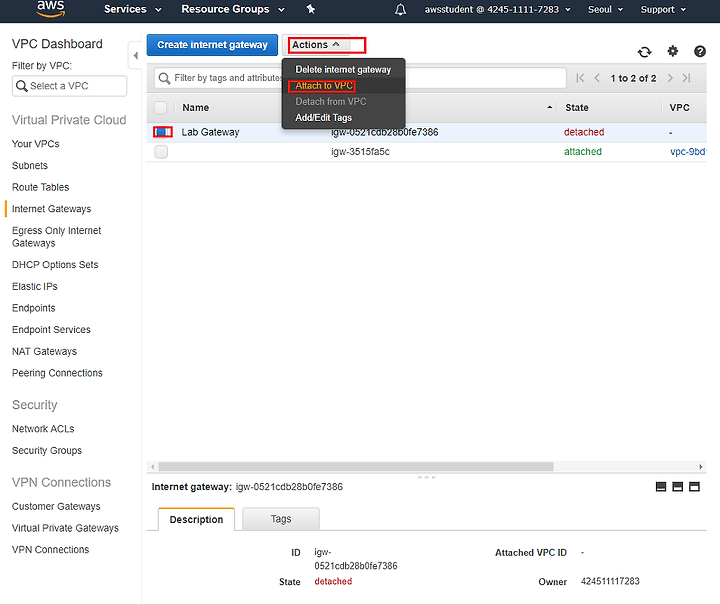Image resolution: width=720 pixels, height=604 pixels.
Task: Open DHCP Options Sets
Action: pos(55,265)
